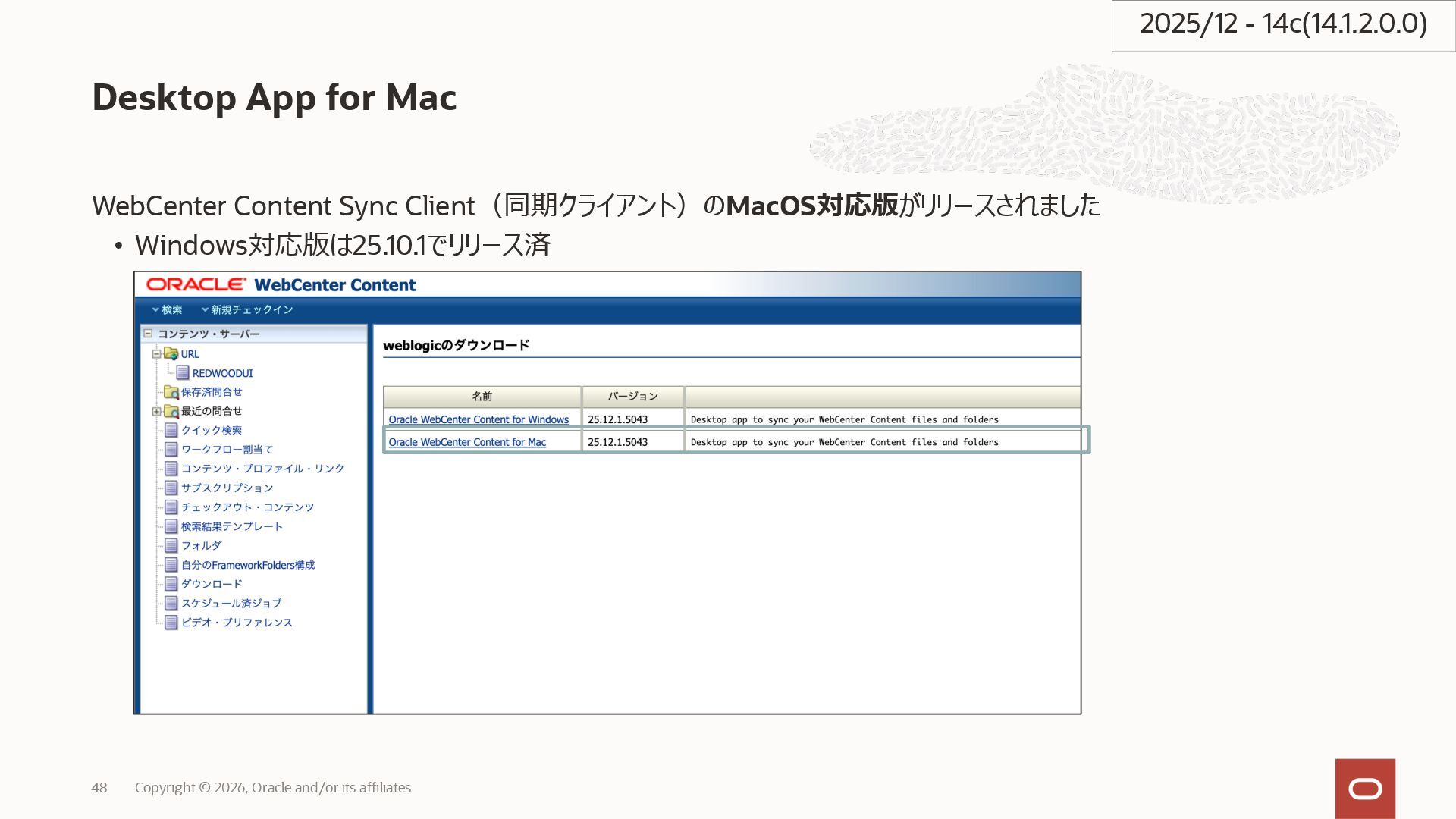Click the 保存済問合せ folder icon

click(x=171, y=392)
